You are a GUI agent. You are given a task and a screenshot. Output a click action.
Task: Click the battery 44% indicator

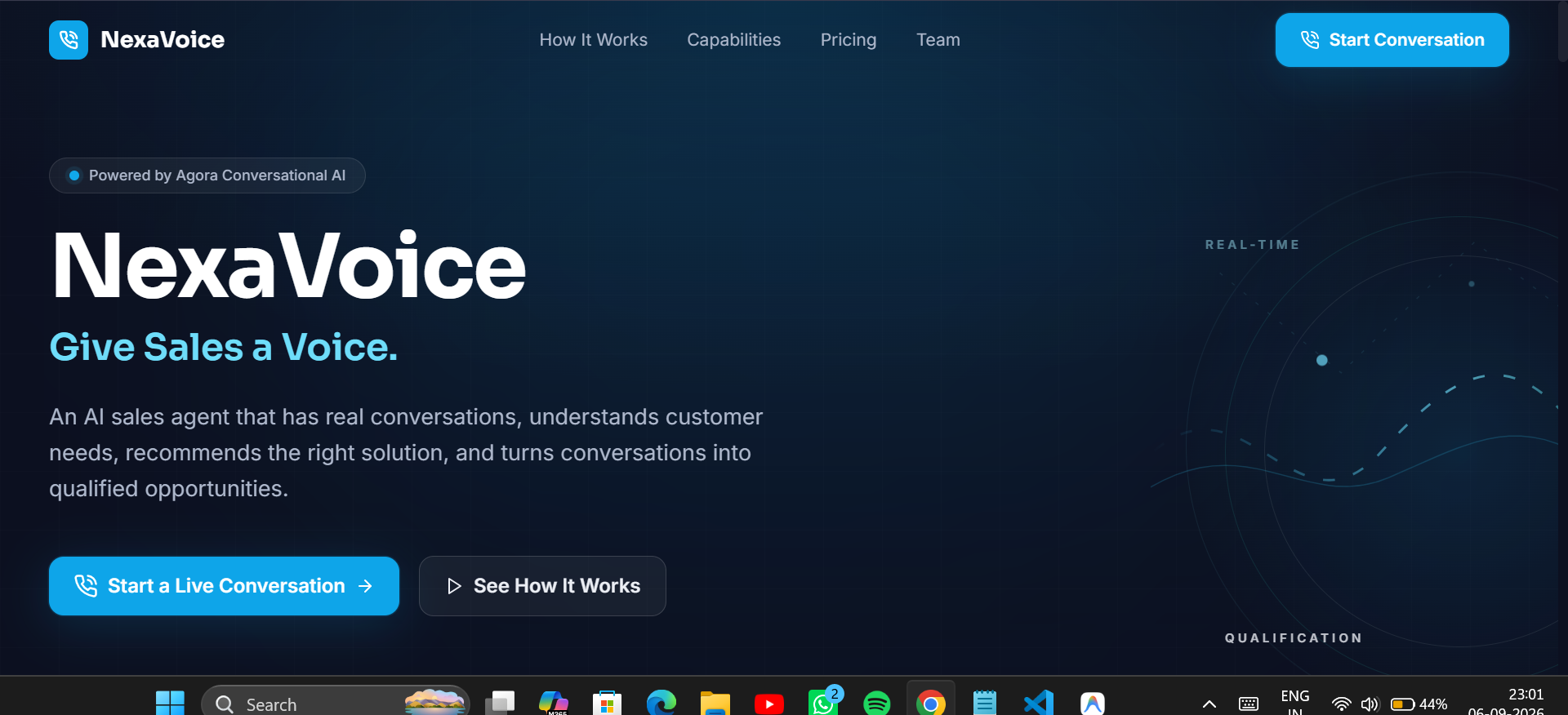[x=1419, y=704]
